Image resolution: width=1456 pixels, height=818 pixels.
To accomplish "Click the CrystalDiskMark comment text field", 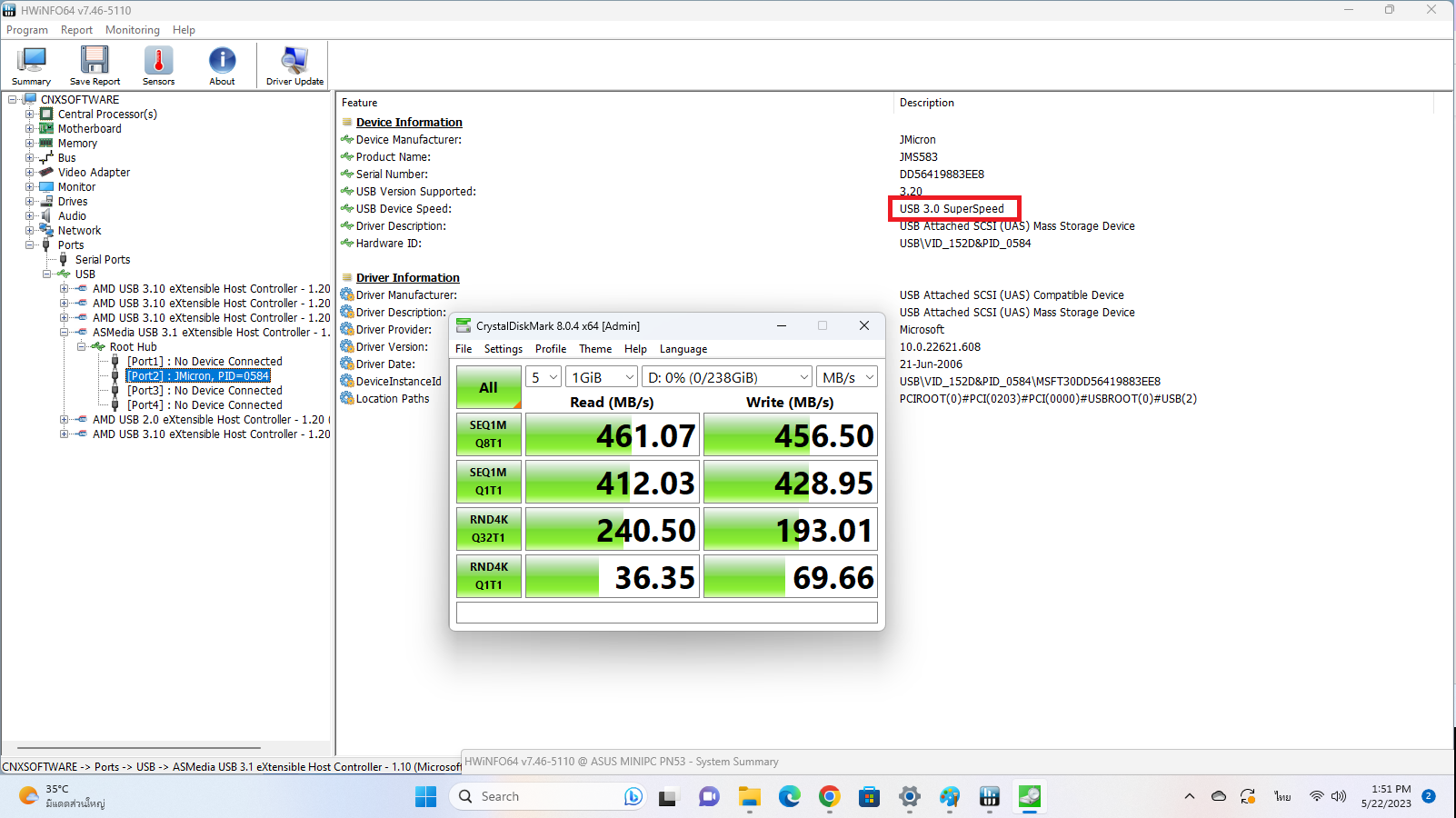I will (x=667, y=613).
